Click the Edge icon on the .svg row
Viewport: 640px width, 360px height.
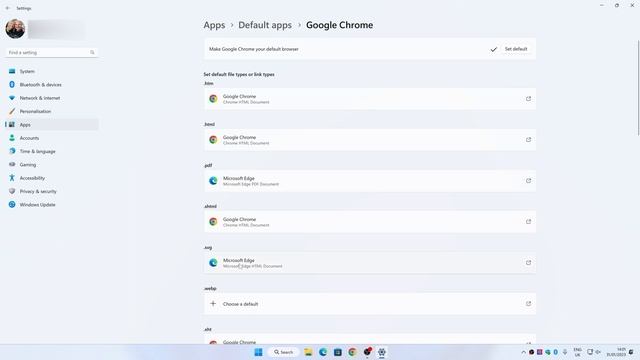tap(213, 262)
